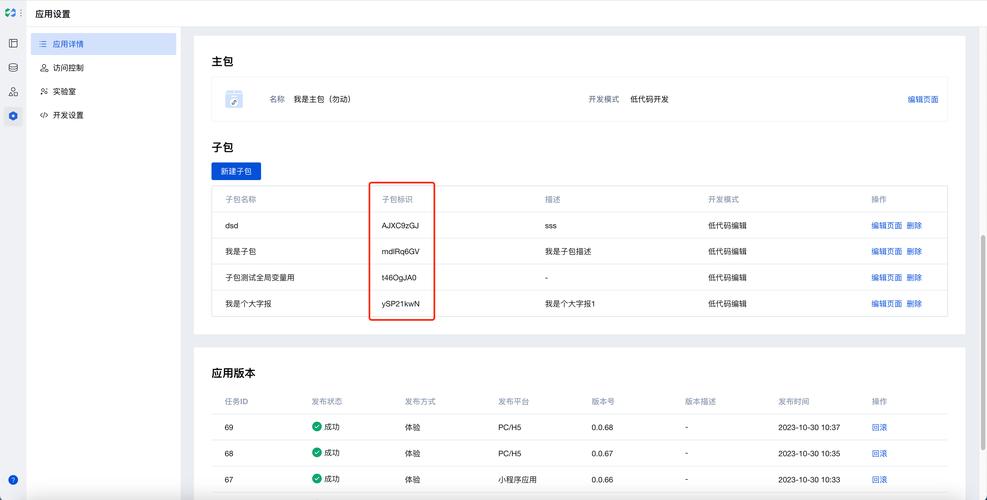Click the 发布状态 column header
The width and height of the screenshot is (987, 500).
point(327,402)
